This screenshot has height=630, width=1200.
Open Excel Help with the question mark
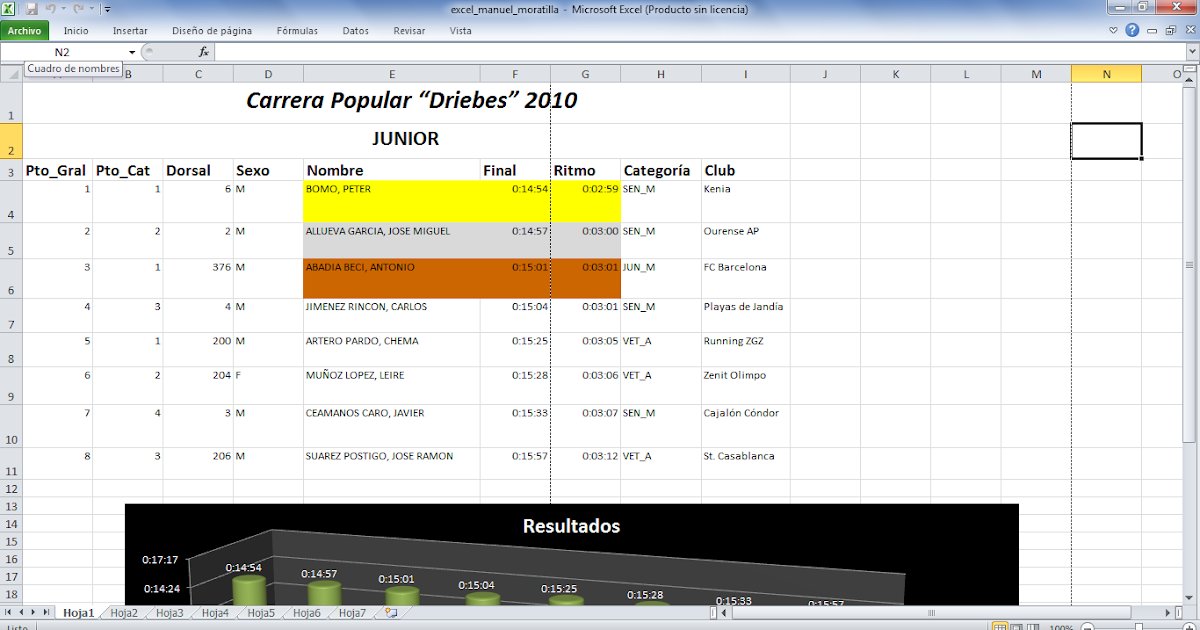[x=1132, y=31]
